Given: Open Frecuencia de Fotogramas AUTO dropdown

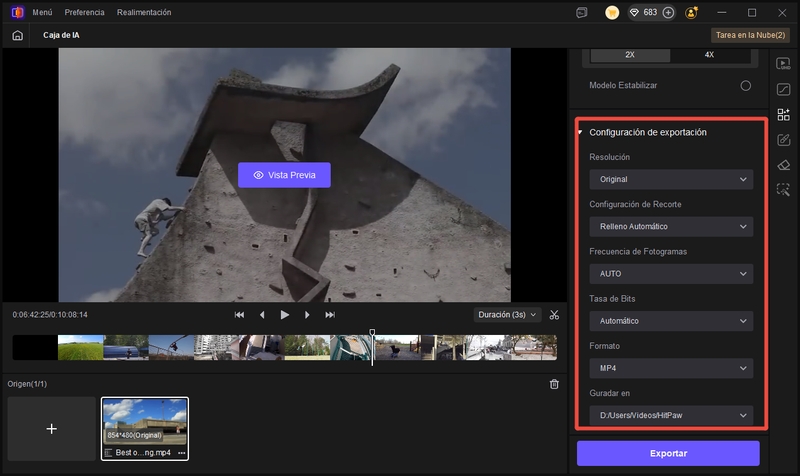Looking at the screenshot, I should coord(671,274).
